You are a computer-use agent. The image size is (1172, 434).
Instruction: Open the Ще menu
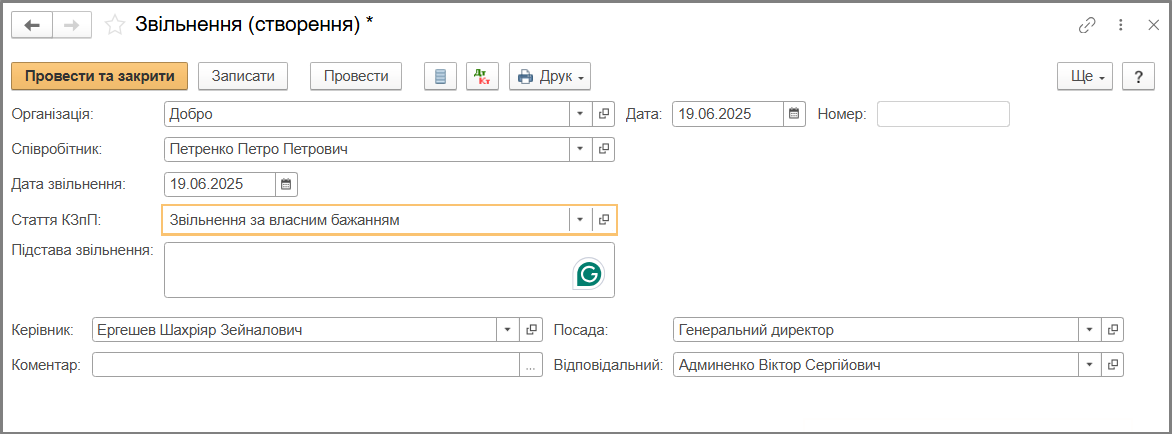coord(1085,76)
